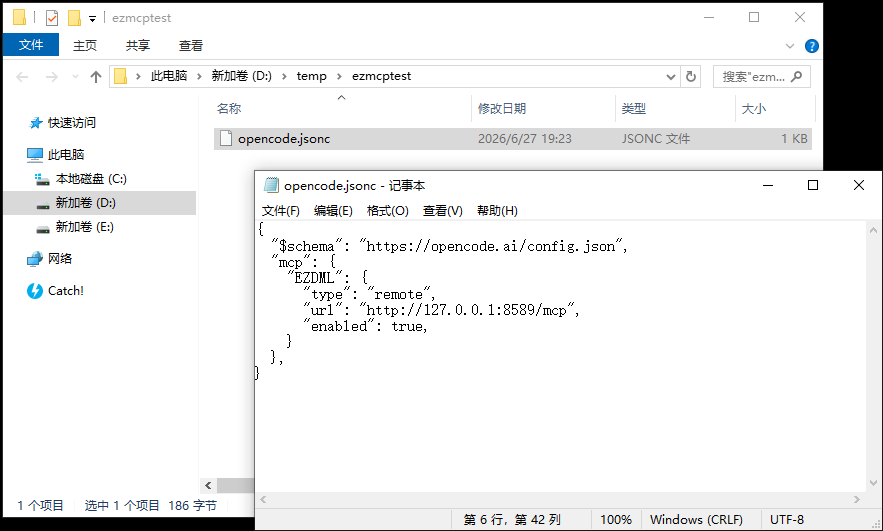Click the Notepad window title icon
The width and height of the screenshot is (883, 531).
(x=271, y=185)
